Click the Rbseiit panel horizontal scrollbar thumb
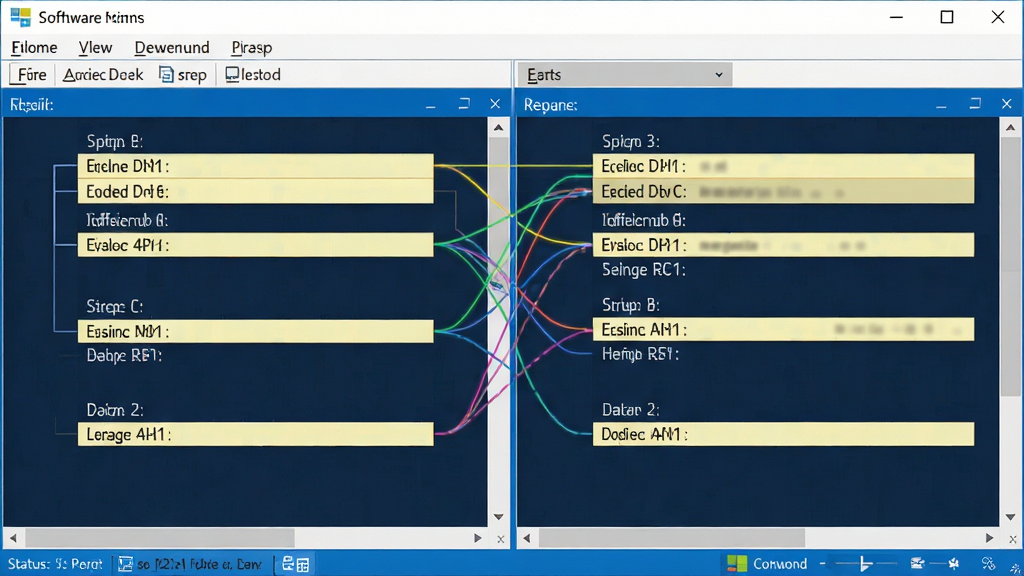Image resolution: width=1024 pixels, height=576 pixels. coord(160,538)
